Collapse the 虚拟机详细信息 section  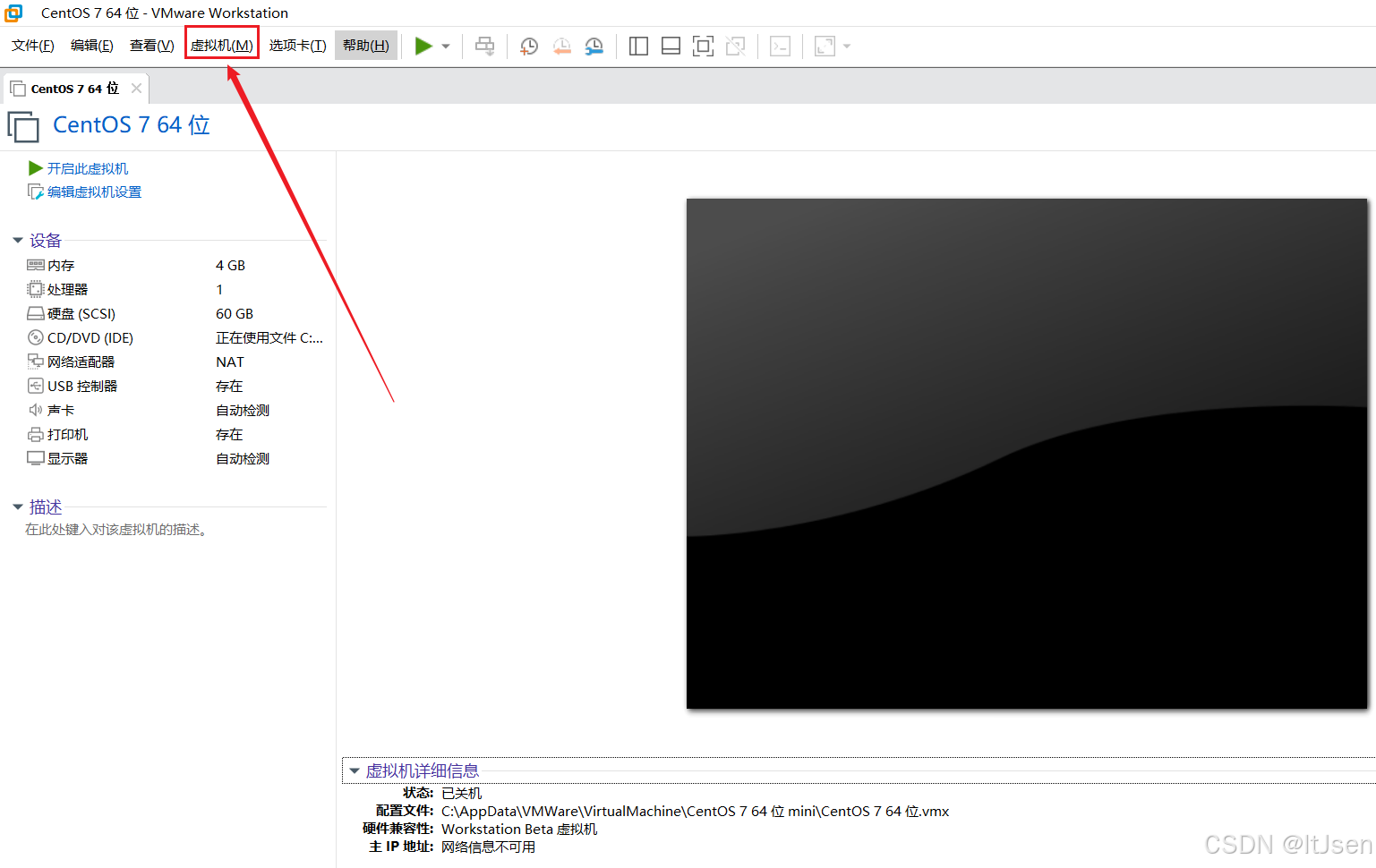point(355,770)
